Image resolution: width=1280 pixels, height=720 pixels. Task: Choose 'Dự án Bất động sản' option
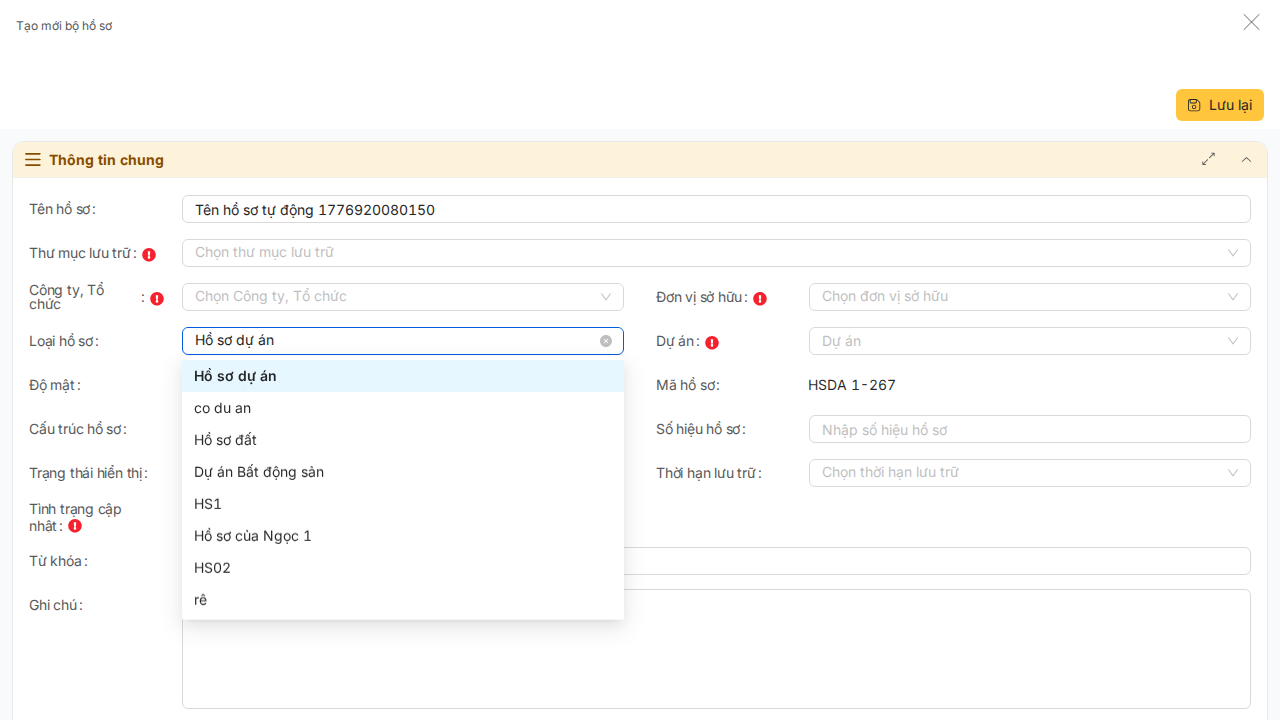pos(259,472)
